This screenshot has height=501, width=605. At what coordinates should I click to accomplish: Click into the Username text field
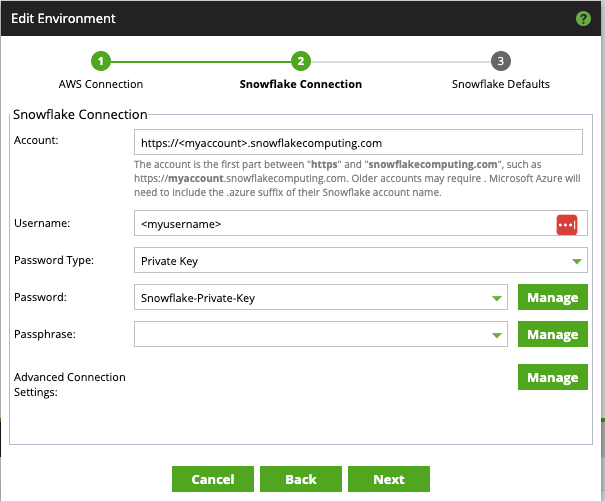[x=340, y=224]
